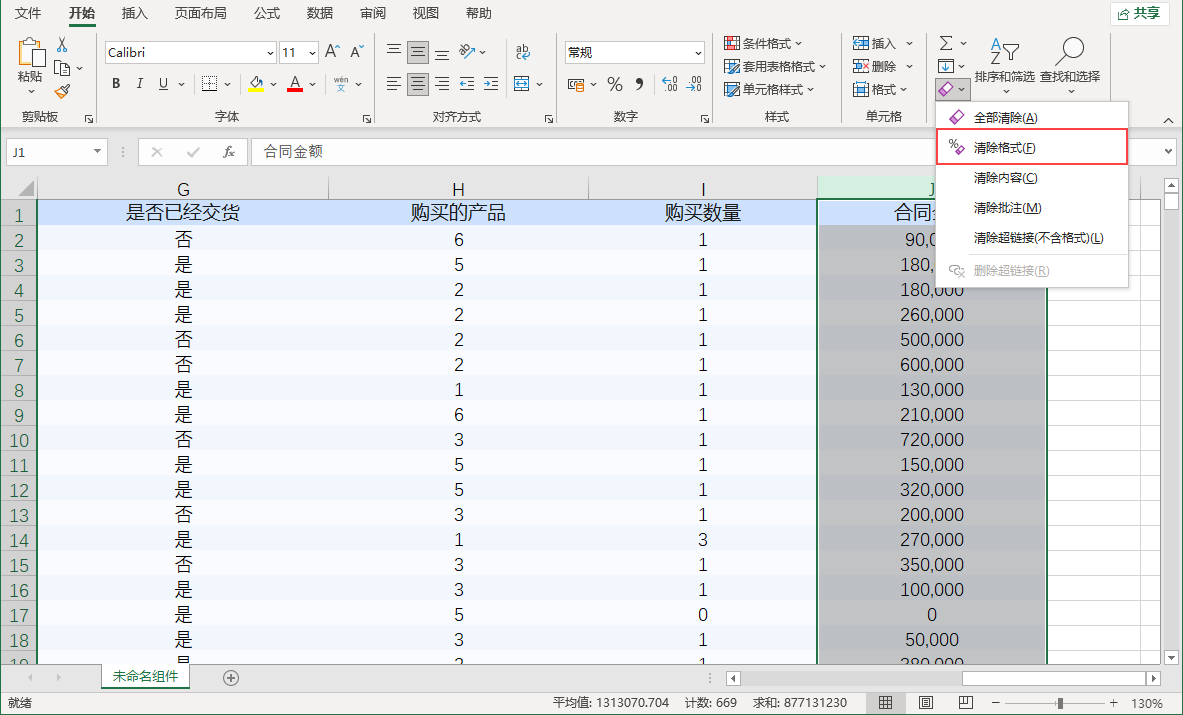
Task: Switch to Page Layout view icon
Action: point(926,703)
